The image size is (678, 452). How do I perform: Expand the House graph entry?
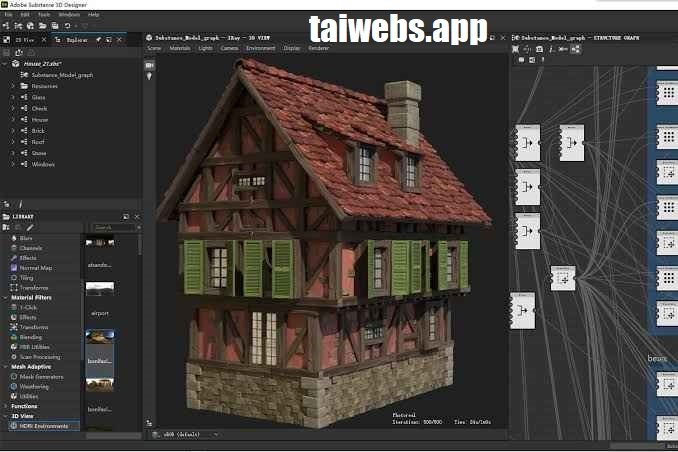(13, 119)
